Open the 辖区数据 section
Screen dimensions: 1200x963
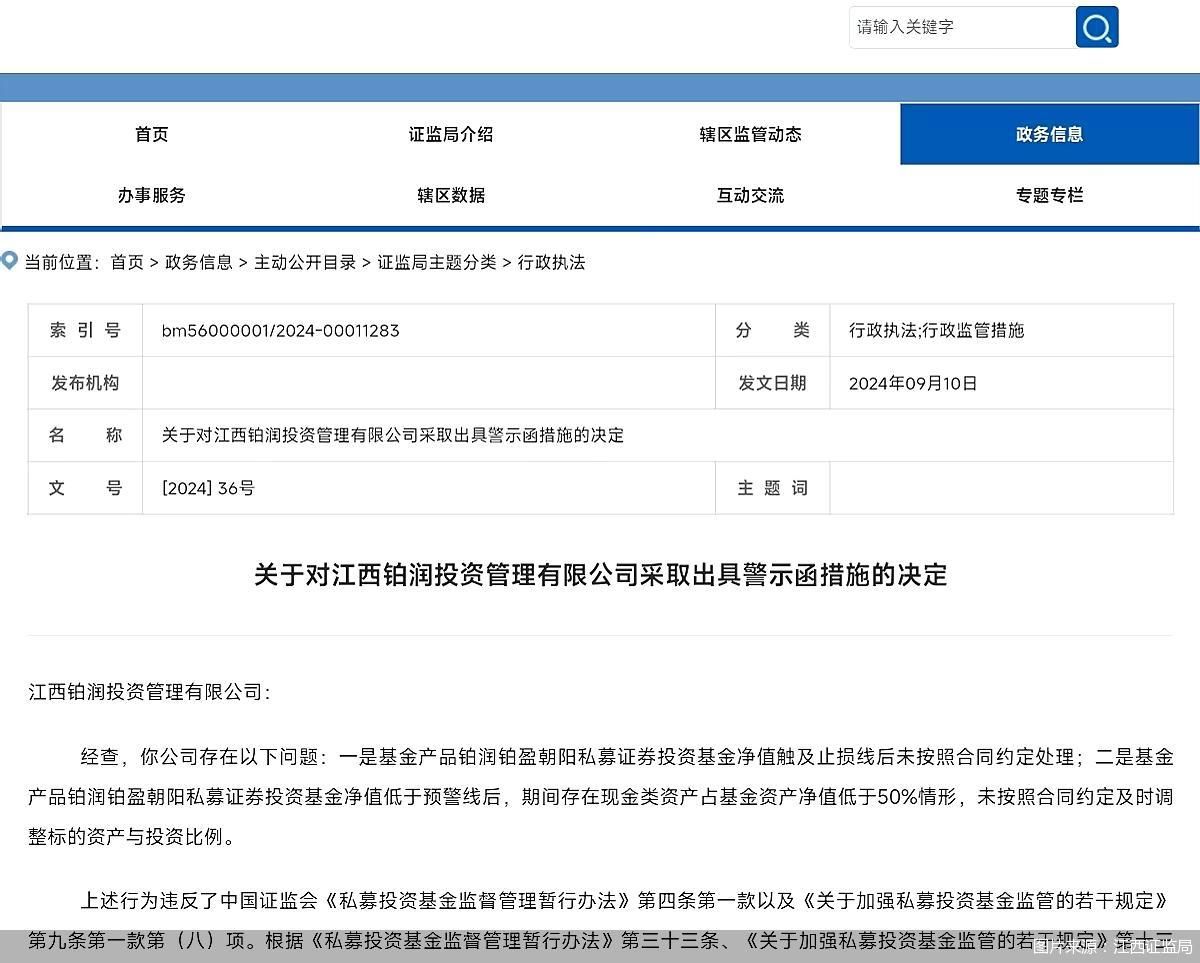449,196
